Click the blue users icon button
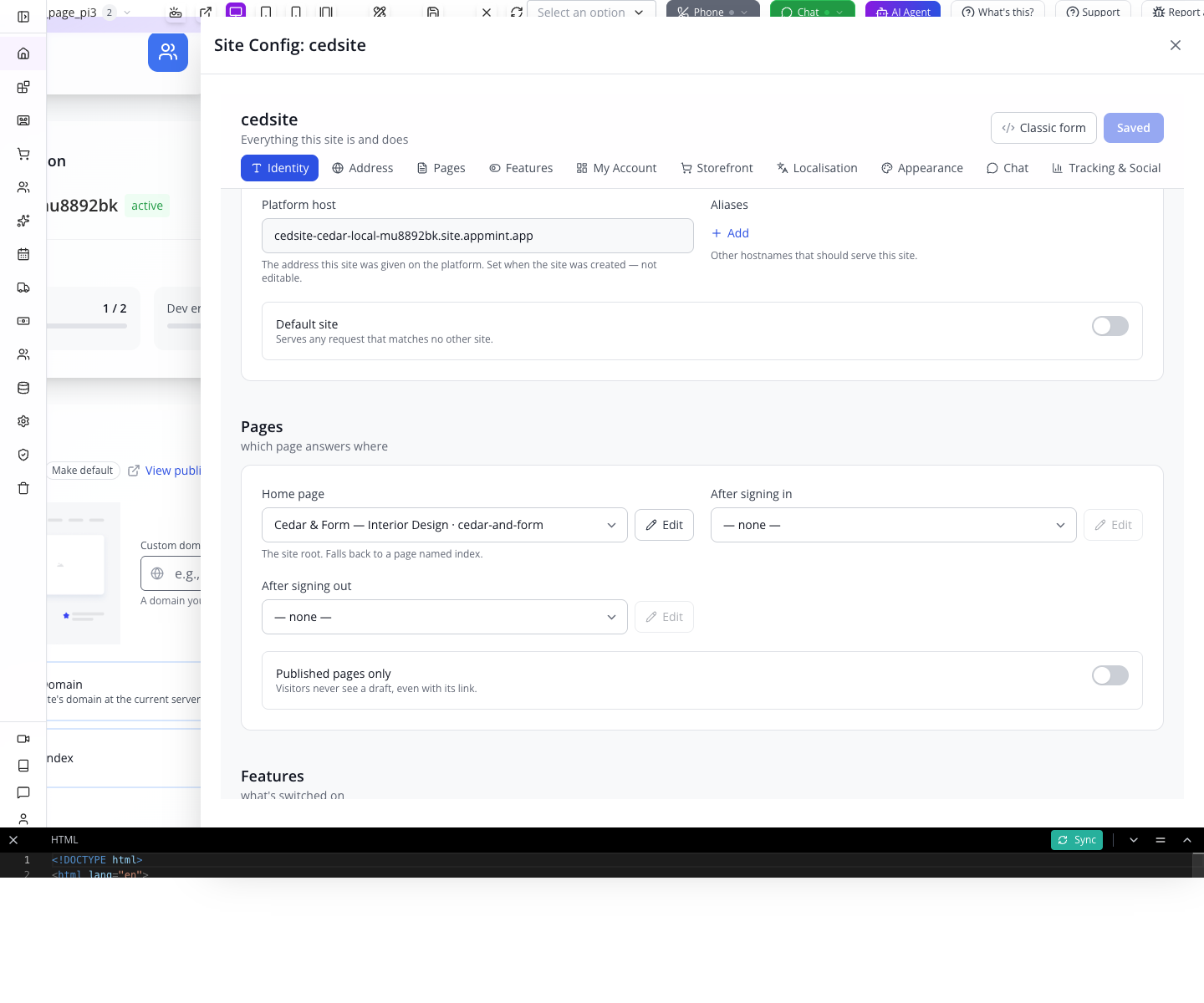 [168, 52]
